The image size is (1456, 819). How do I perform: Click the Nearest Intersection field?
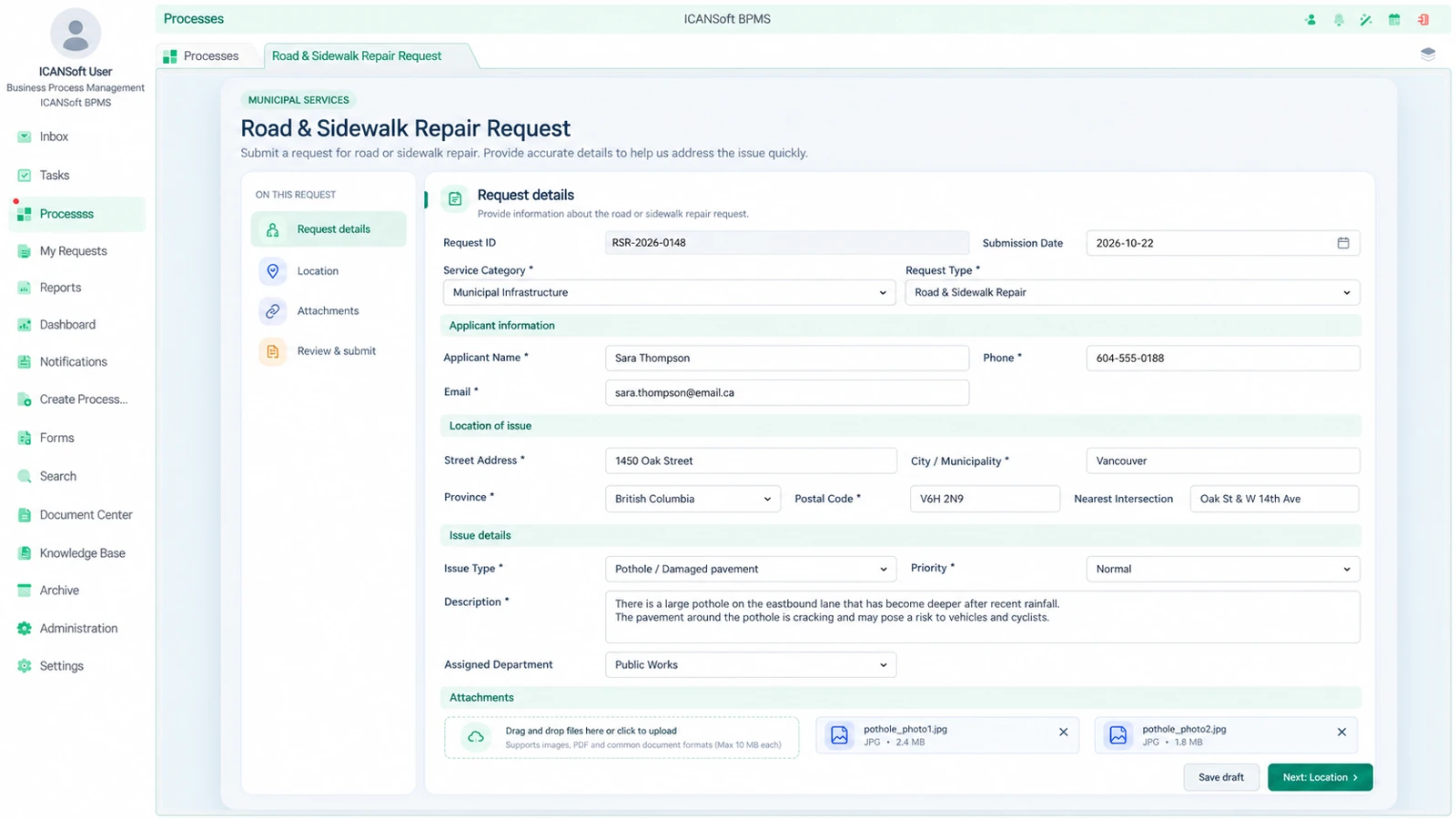(1274, 499)
